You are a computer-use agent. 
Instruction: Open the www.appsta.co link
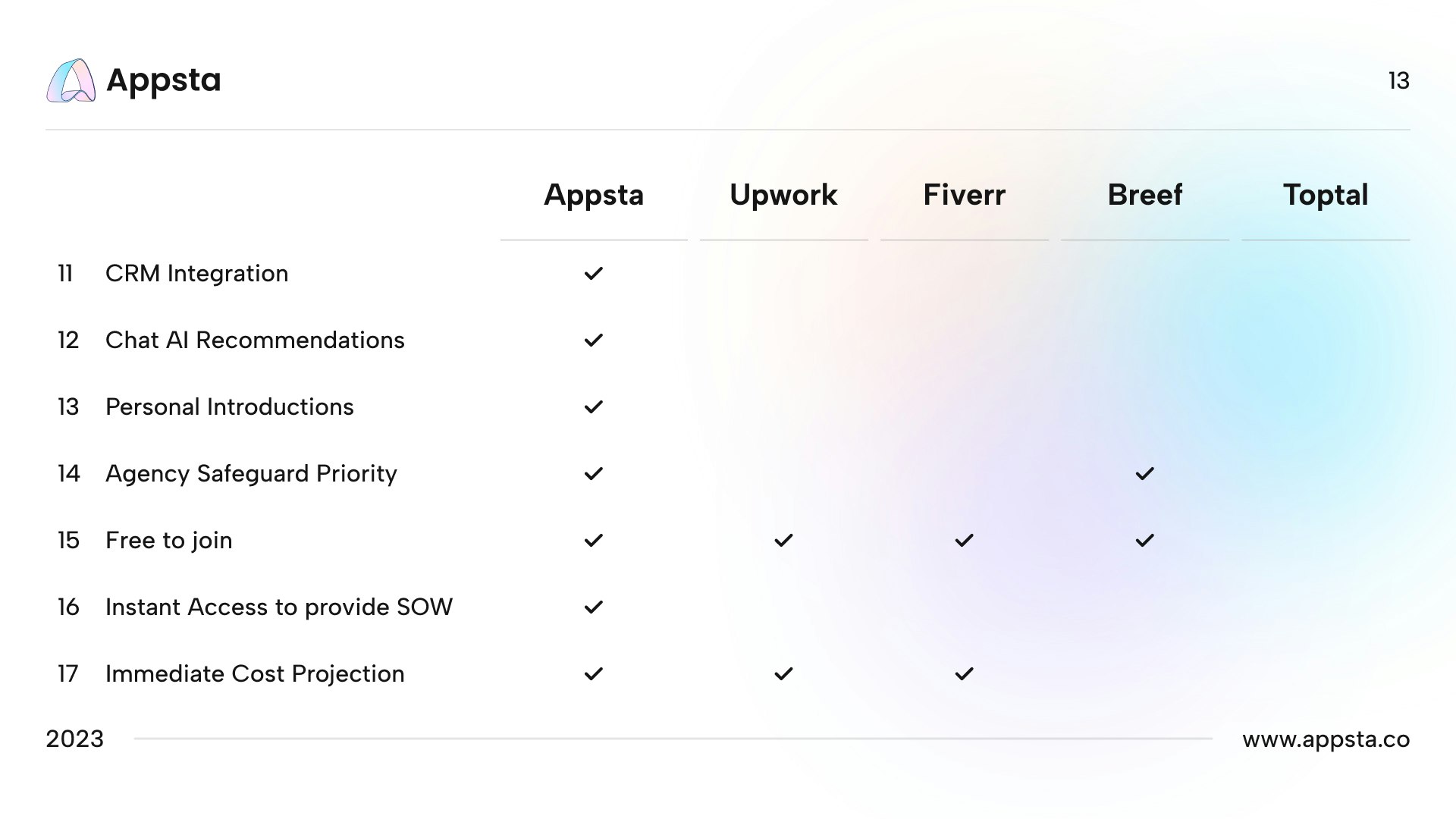pos(1326,739)
